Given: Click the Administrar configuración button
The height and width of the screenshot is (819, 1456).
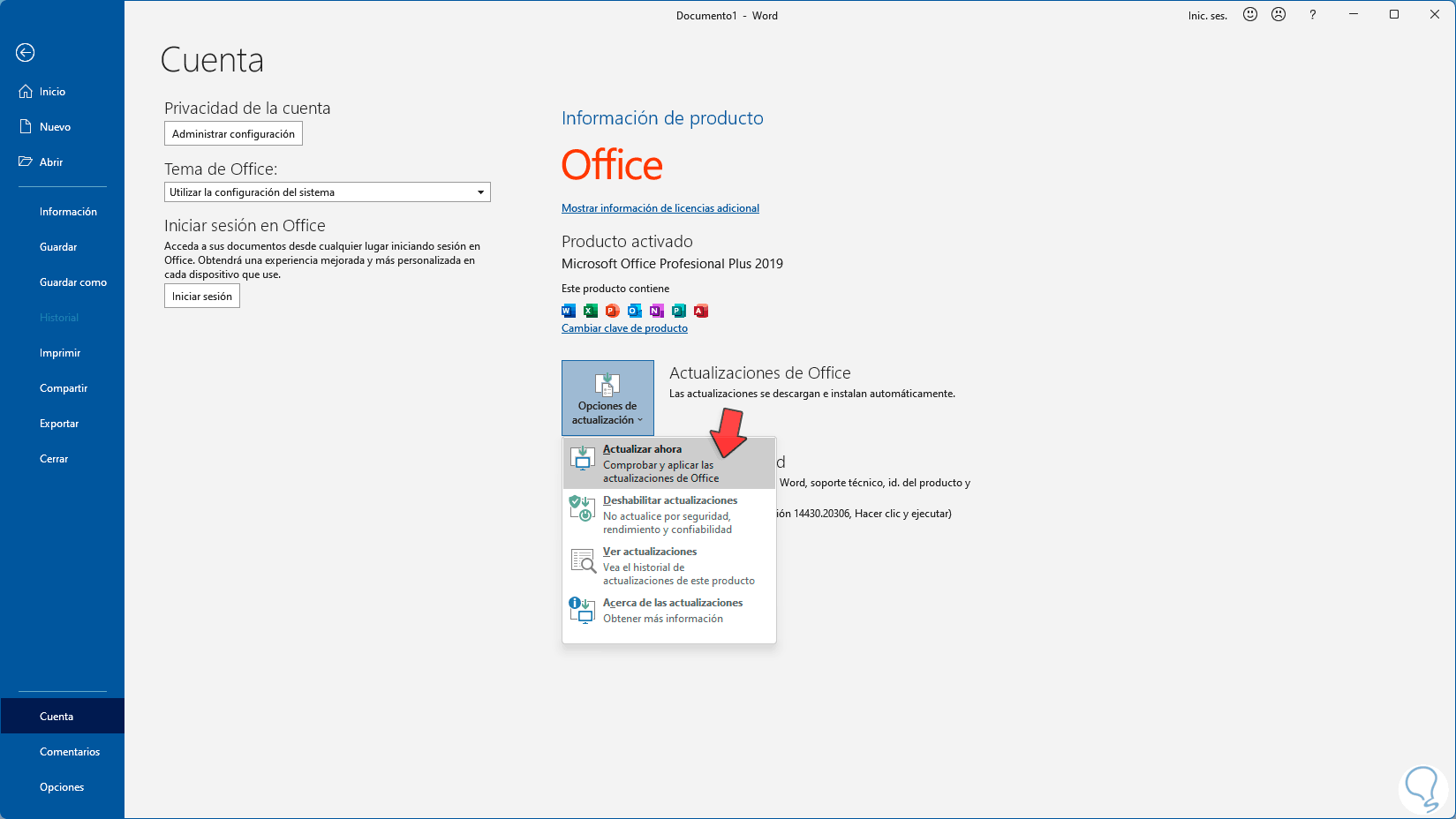Looking at the screenshot, I should click(233, 134).
